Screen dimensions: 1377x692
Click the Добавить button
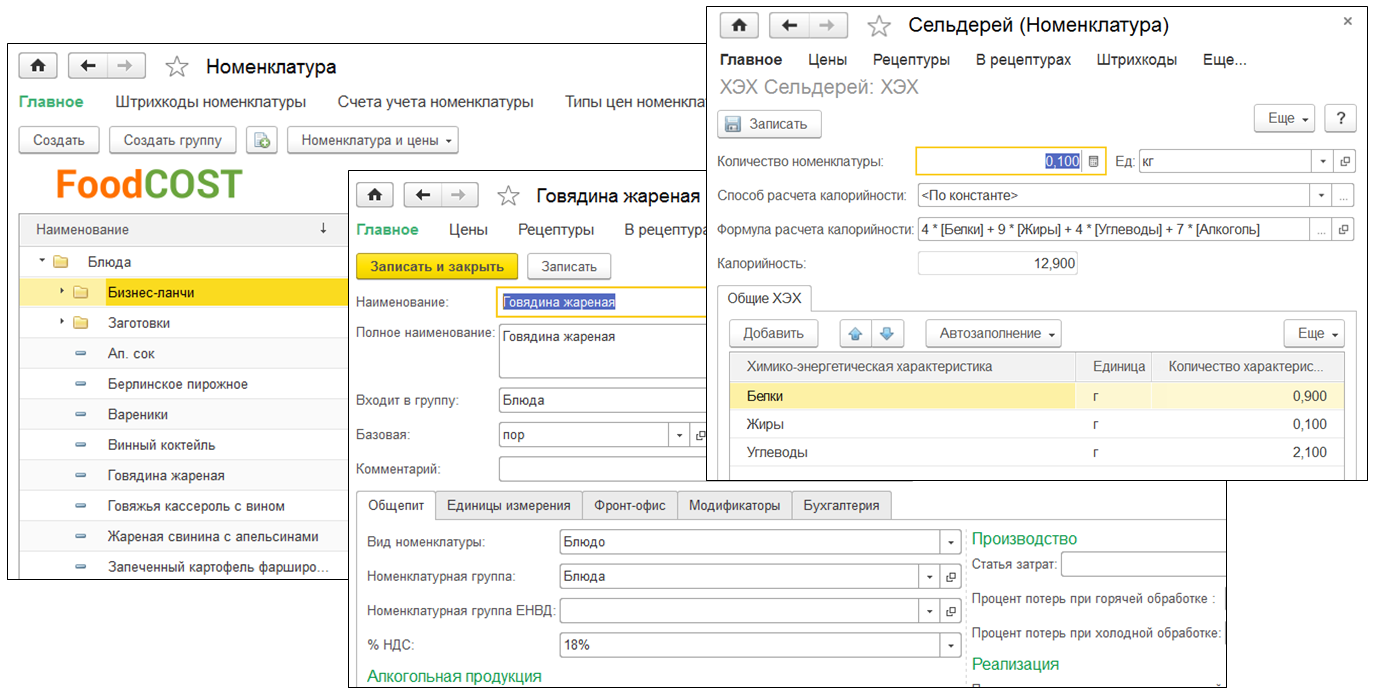click(x=773, y=333)
